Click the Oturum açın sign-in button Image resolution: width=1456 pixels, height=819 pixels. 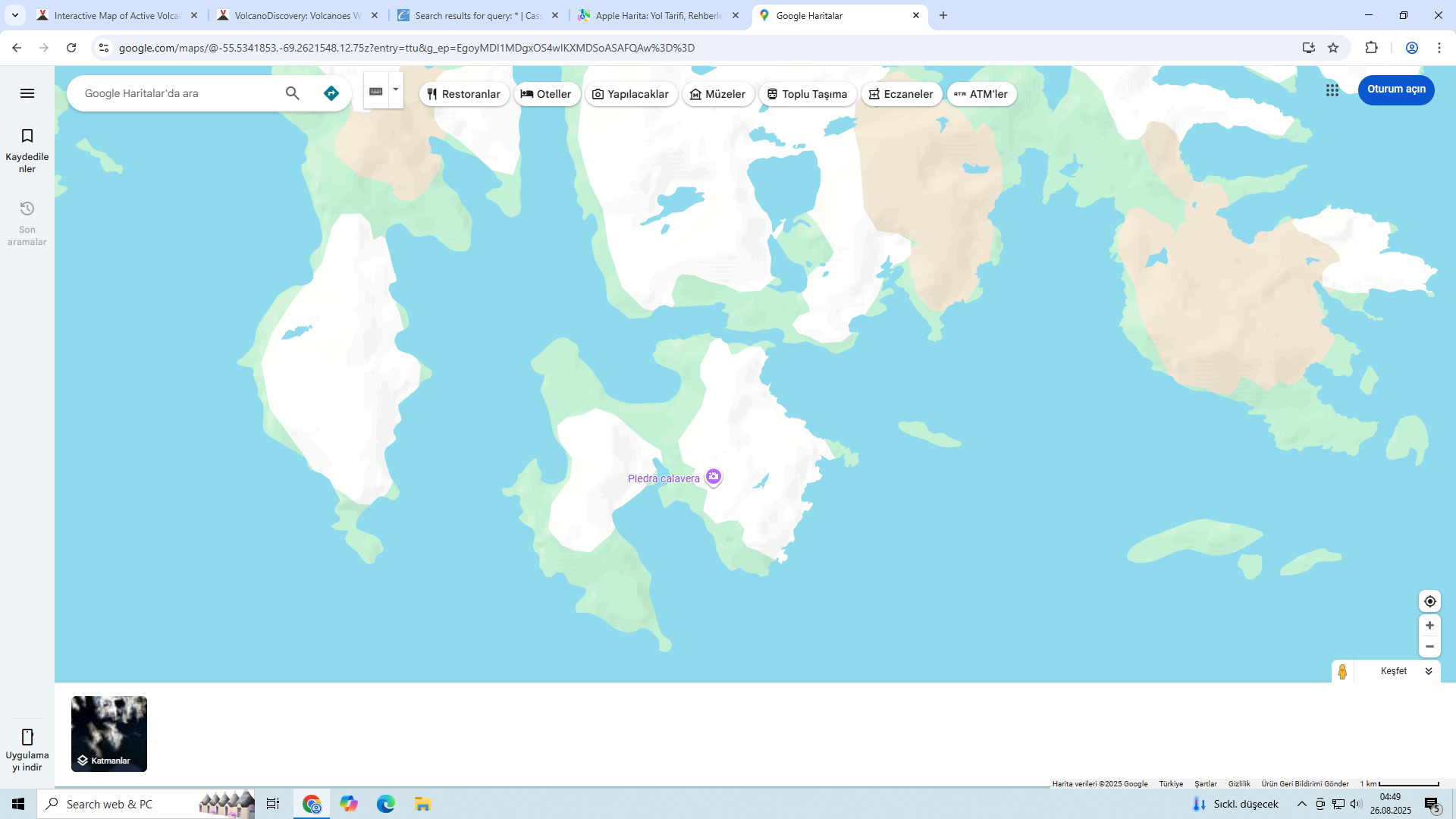click(1395, 89)
